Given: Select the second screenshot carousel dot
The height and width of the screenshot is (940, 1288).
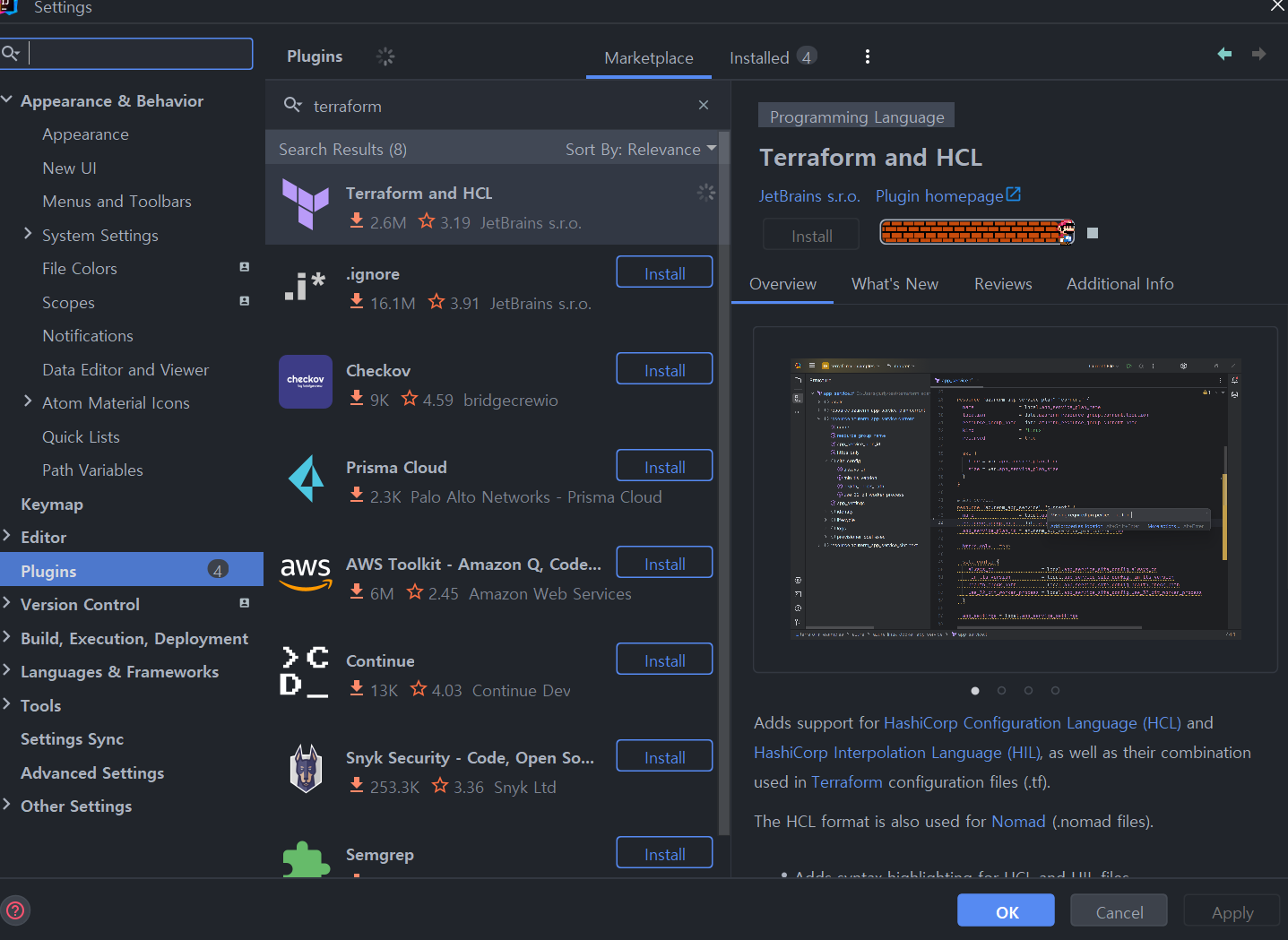Looking at the screenshot, I should click(1001, 690).
